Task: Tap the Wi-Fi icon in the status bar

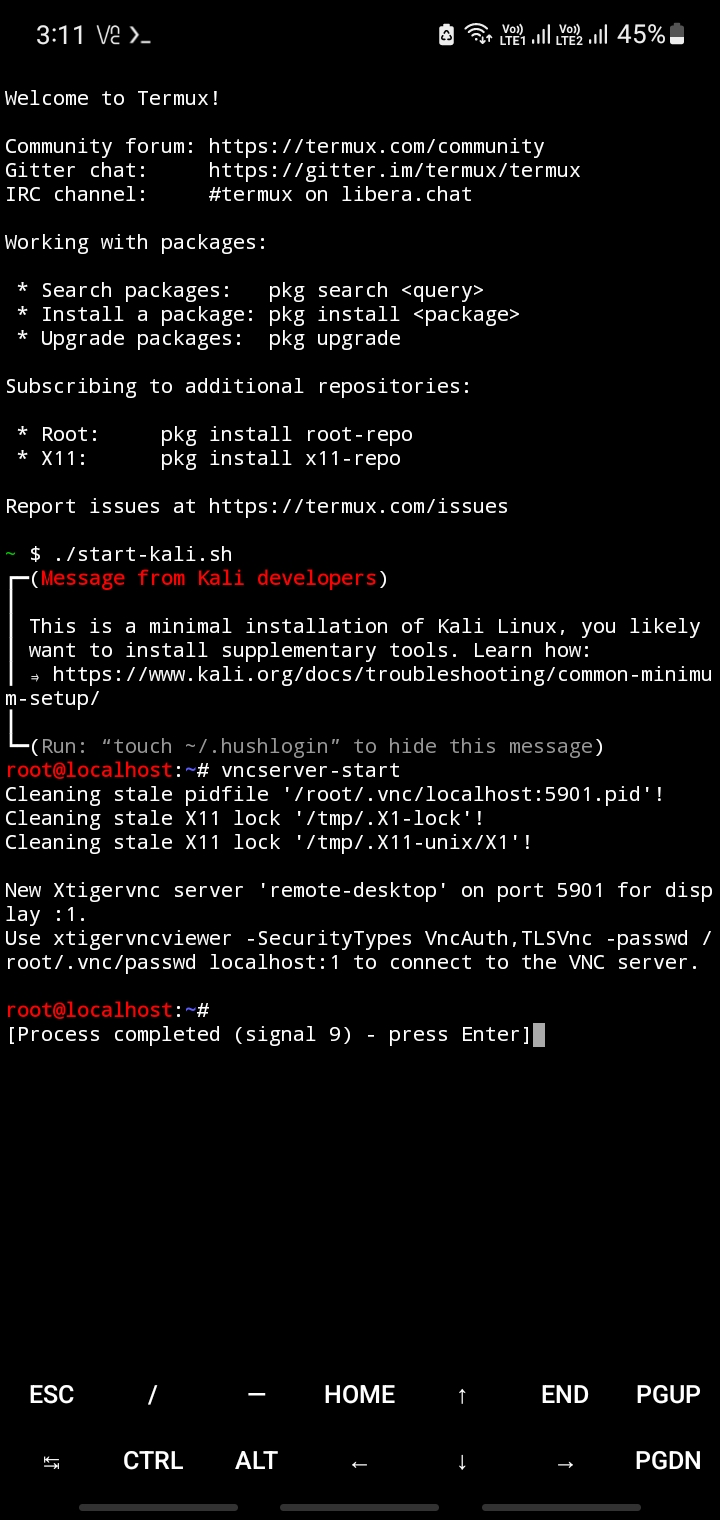Action: tap(478, 33)
